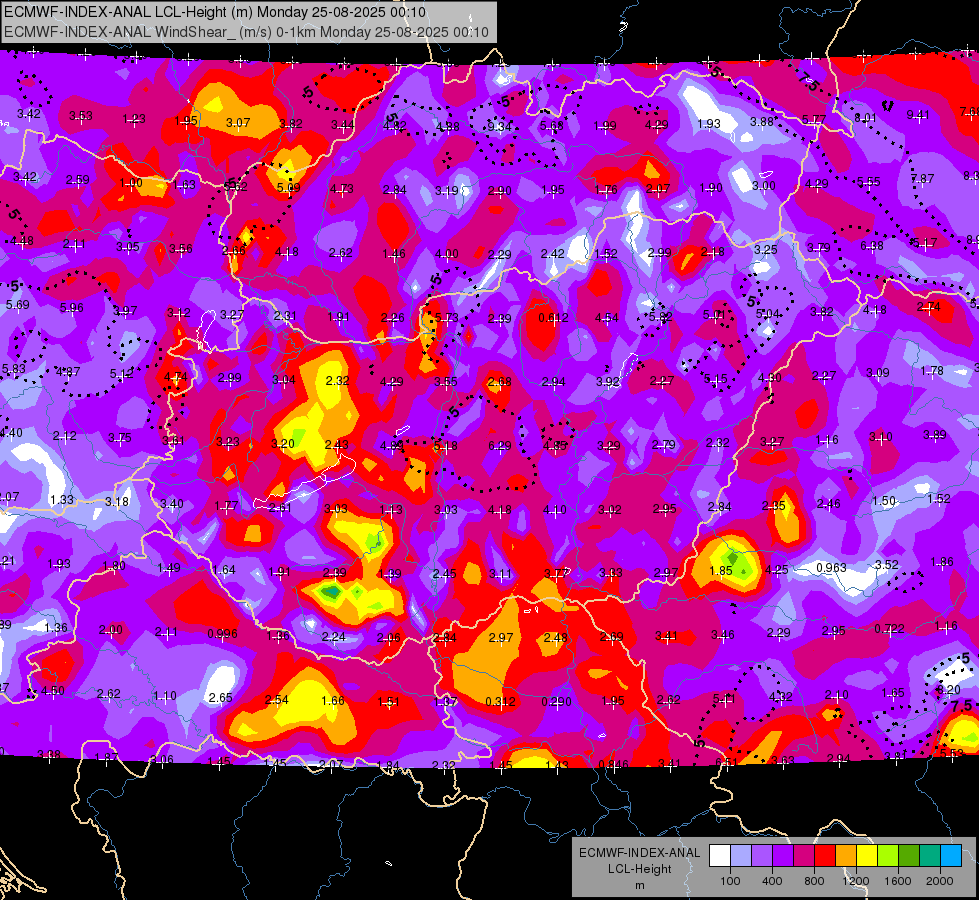Click the dark green legend swatch
979x900 pixels.
tap(908, 856)
